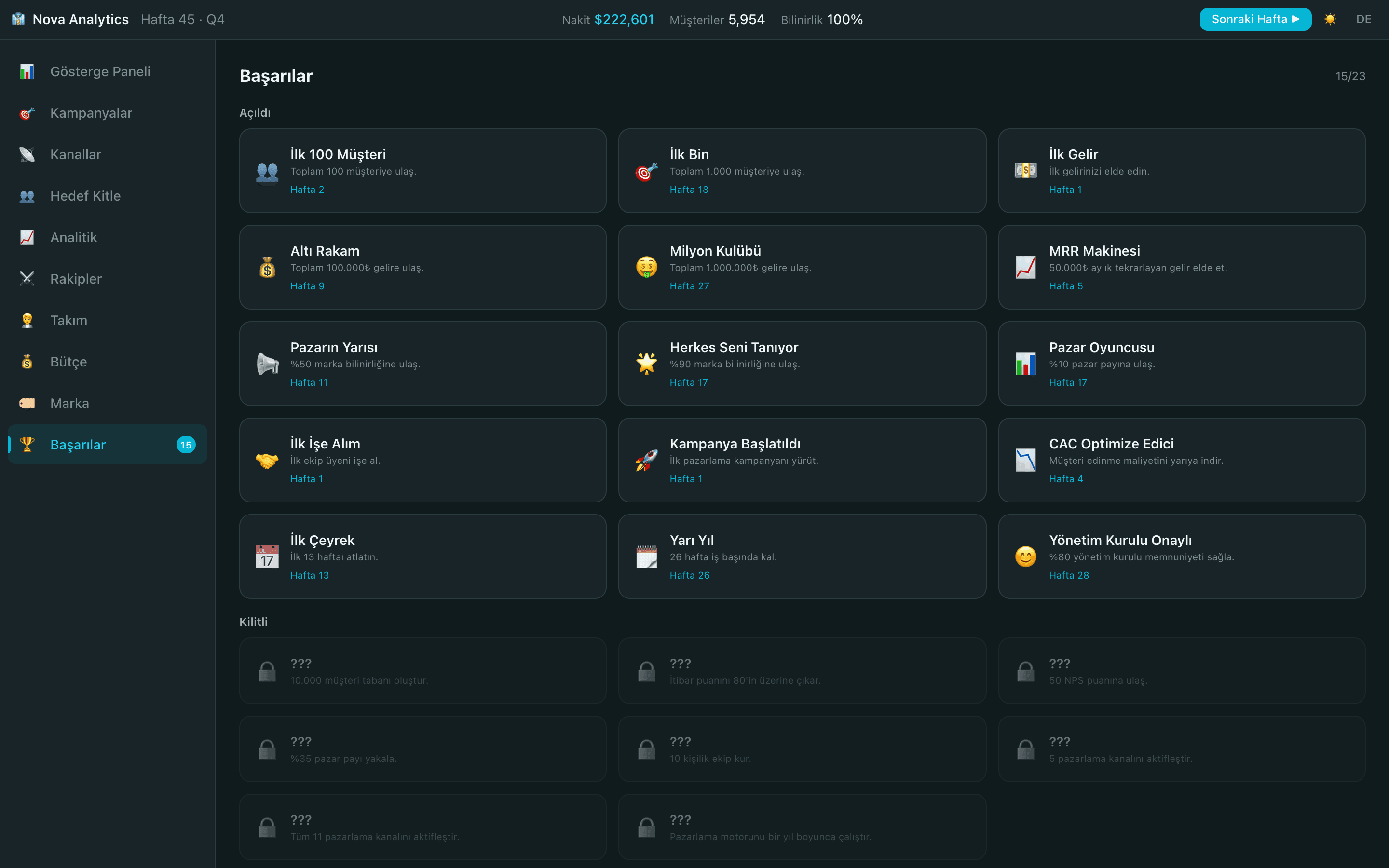This screenshot has height=868, width=1389.
Task: Click the 15 badge on Başarılar
Action: click(x=186, y=444)
